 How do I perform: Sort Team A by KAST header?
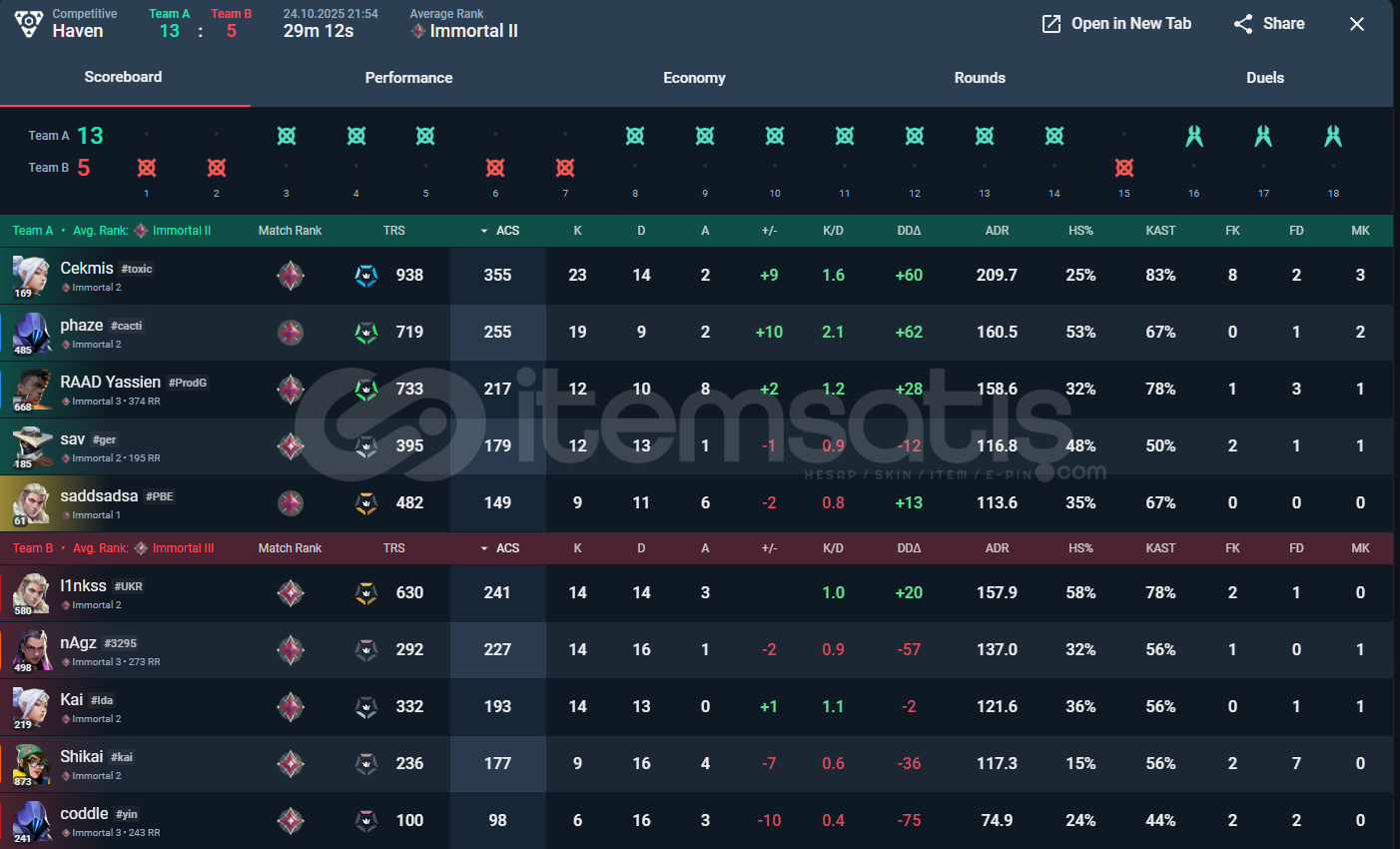point(1159,231)
